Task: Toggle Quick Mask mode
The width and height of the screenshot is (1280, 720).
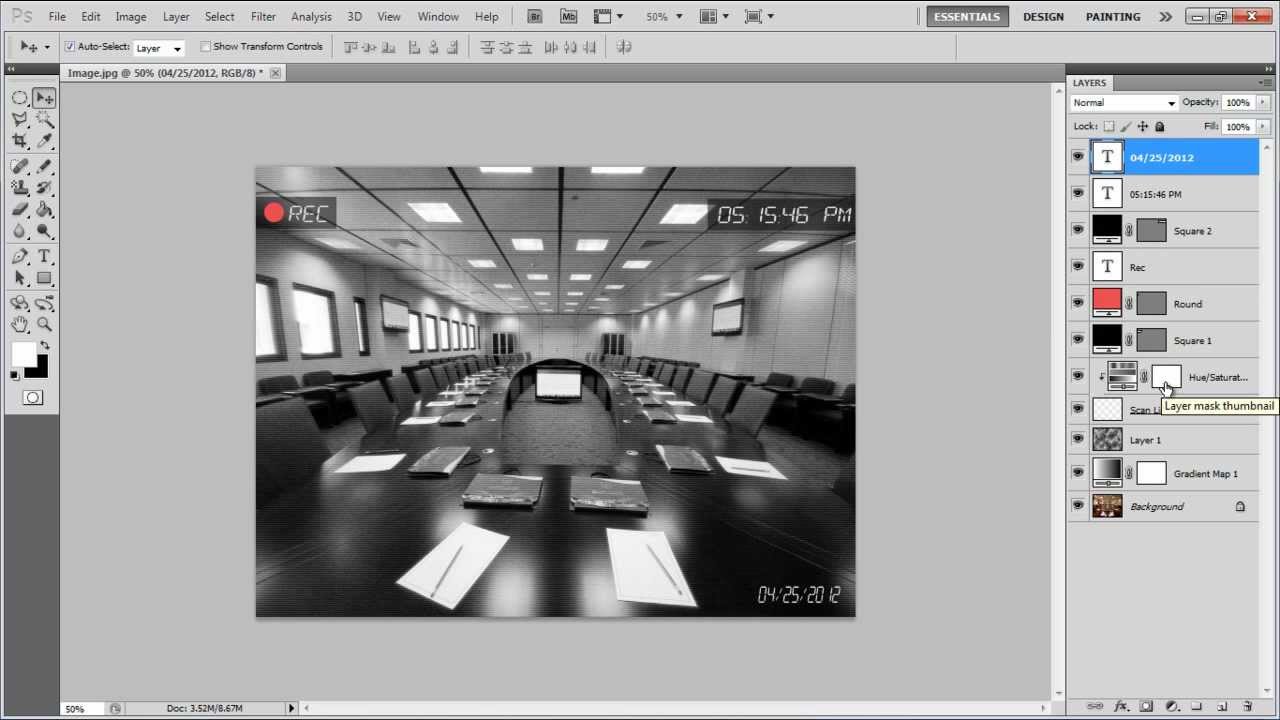Action: pos(33,398)
